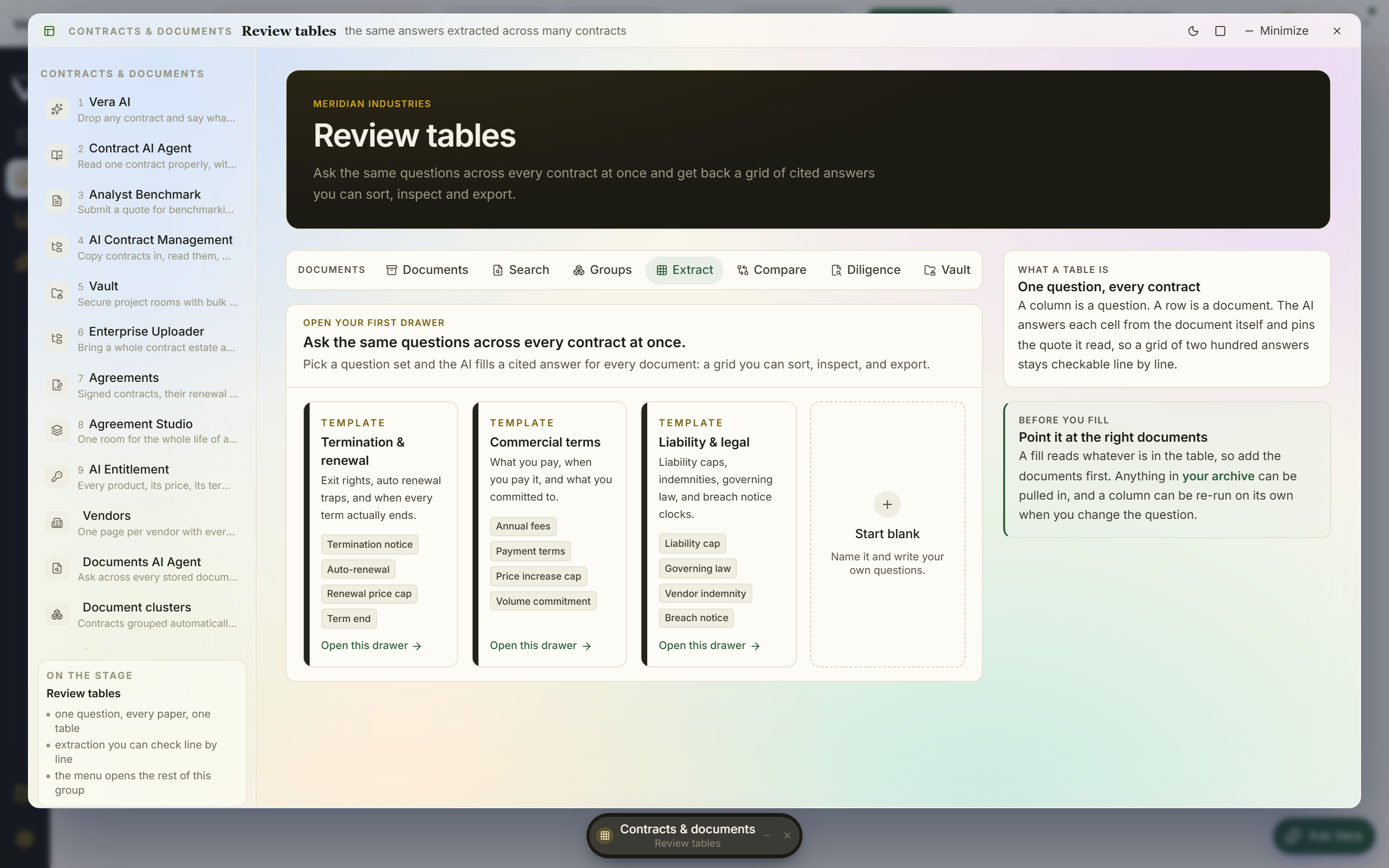
Task: Click the Governing law chip
Action: pos(697,569)
